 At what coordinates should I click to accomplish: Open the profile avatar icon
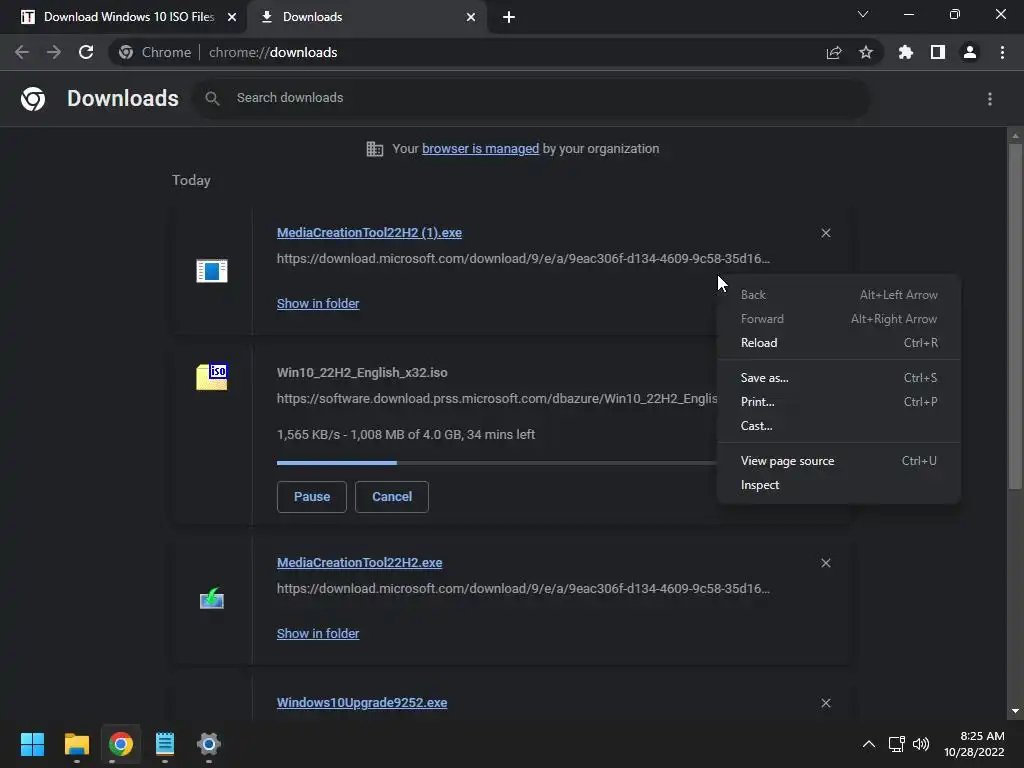pyautogui.click(x=970, y=52)
